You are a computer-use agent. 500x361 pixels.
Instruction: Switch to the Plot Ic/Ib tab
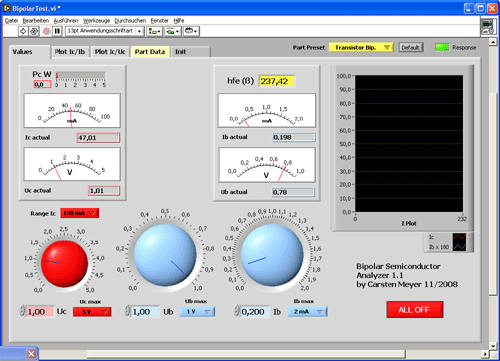pyautogui.click(x=70, y=52)
